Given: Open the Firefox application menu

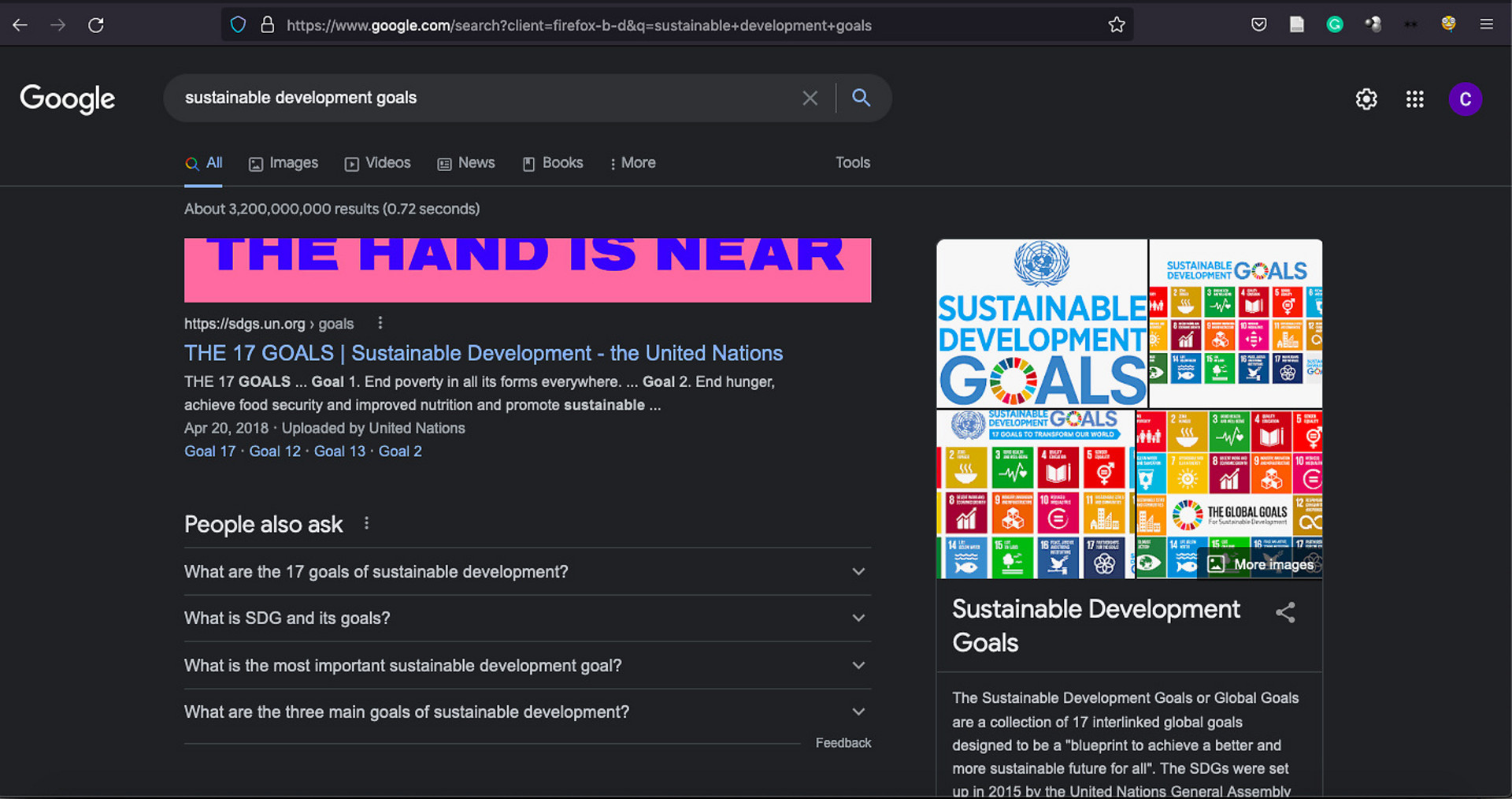Looking at the screenshot, I should [x=1487, y=24].
